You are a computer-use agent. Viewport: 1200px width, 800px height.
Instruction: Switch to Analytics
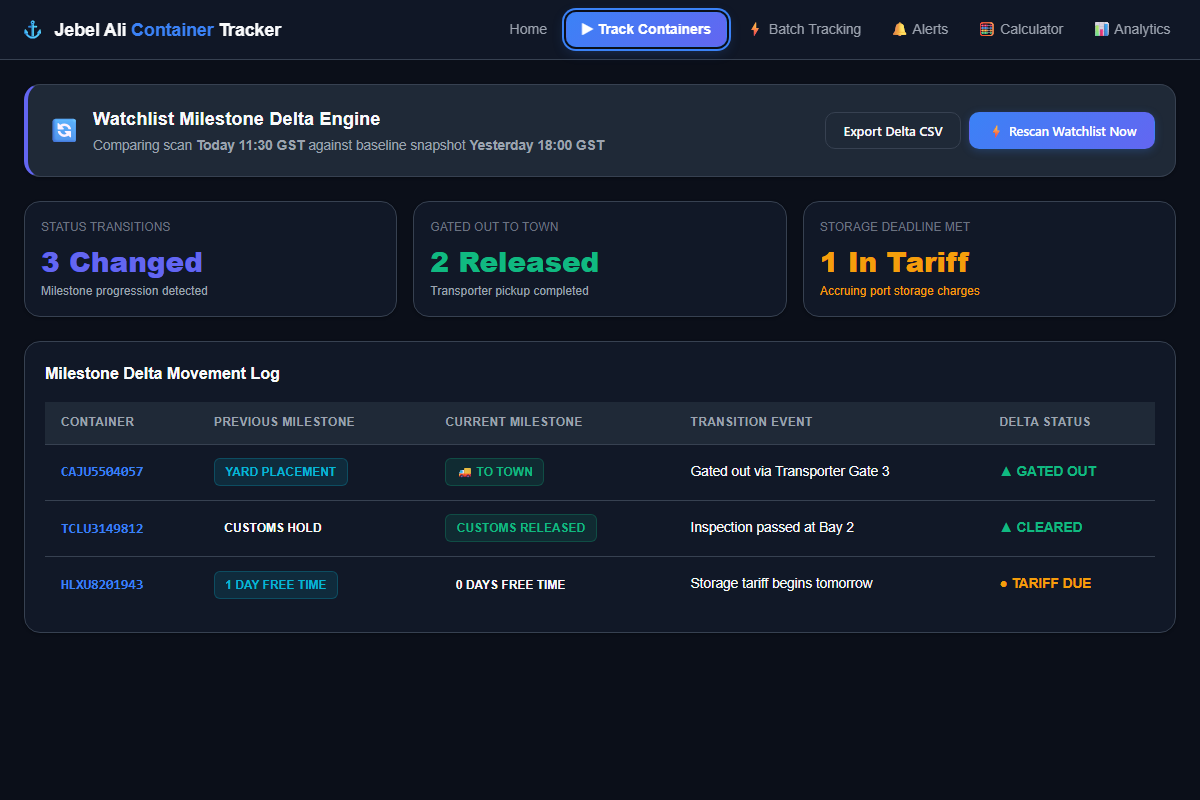(1132, 29)
